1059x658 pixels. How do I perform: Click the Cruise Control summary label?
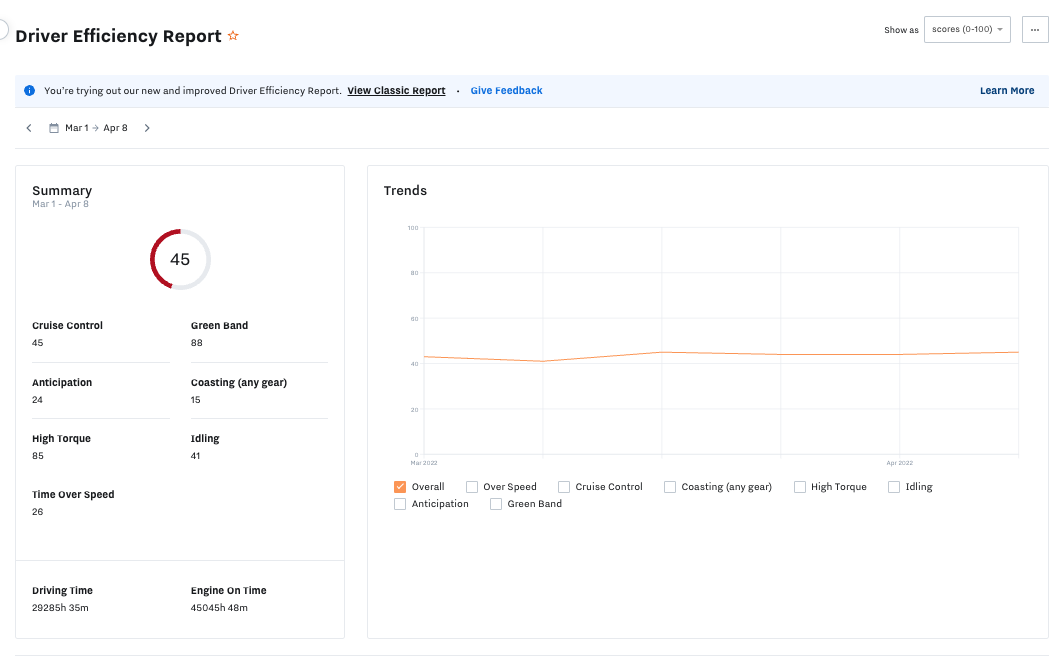coord(68,326)
